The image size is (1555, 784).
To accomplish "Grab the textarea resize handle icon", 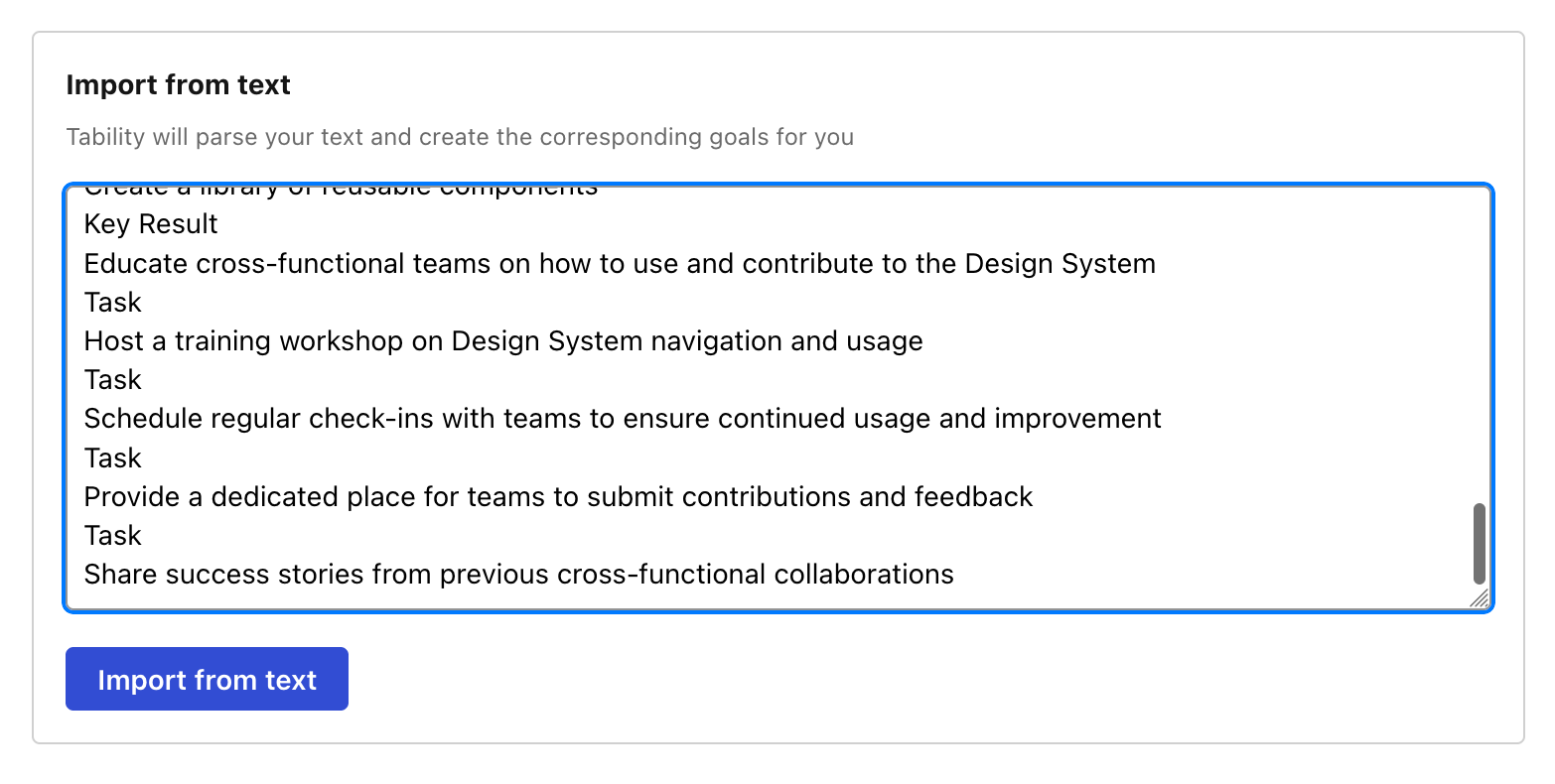I will tap(1479, 597).
